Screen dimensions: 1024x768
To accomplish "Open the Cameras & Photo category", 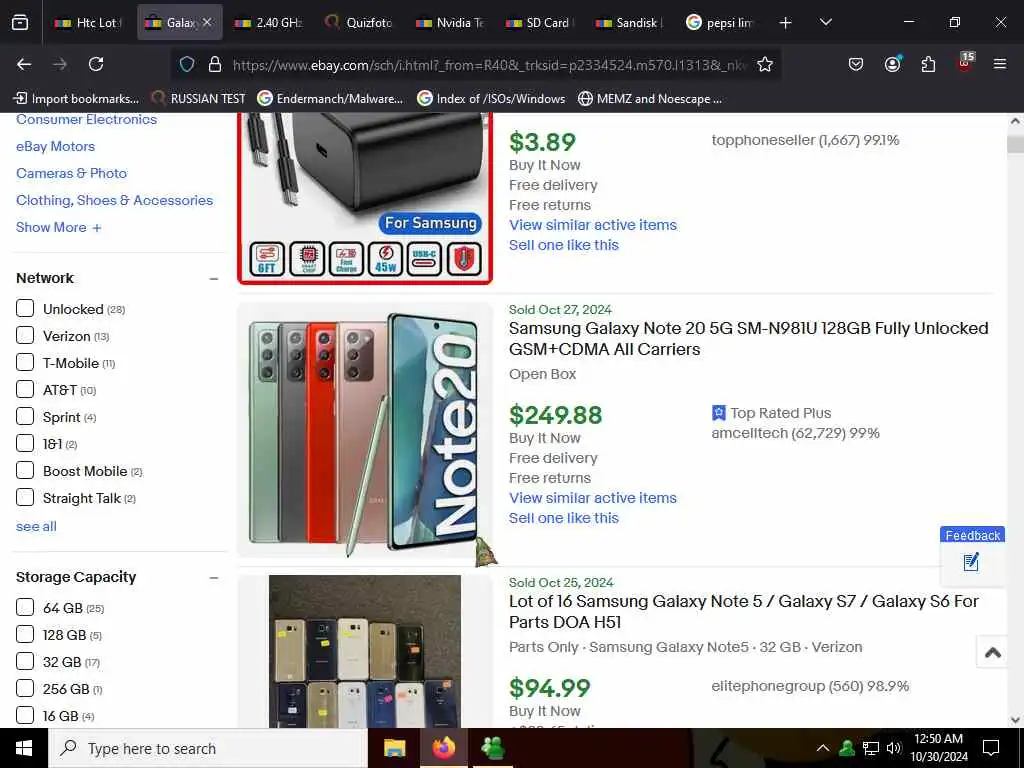I will 72,173.
